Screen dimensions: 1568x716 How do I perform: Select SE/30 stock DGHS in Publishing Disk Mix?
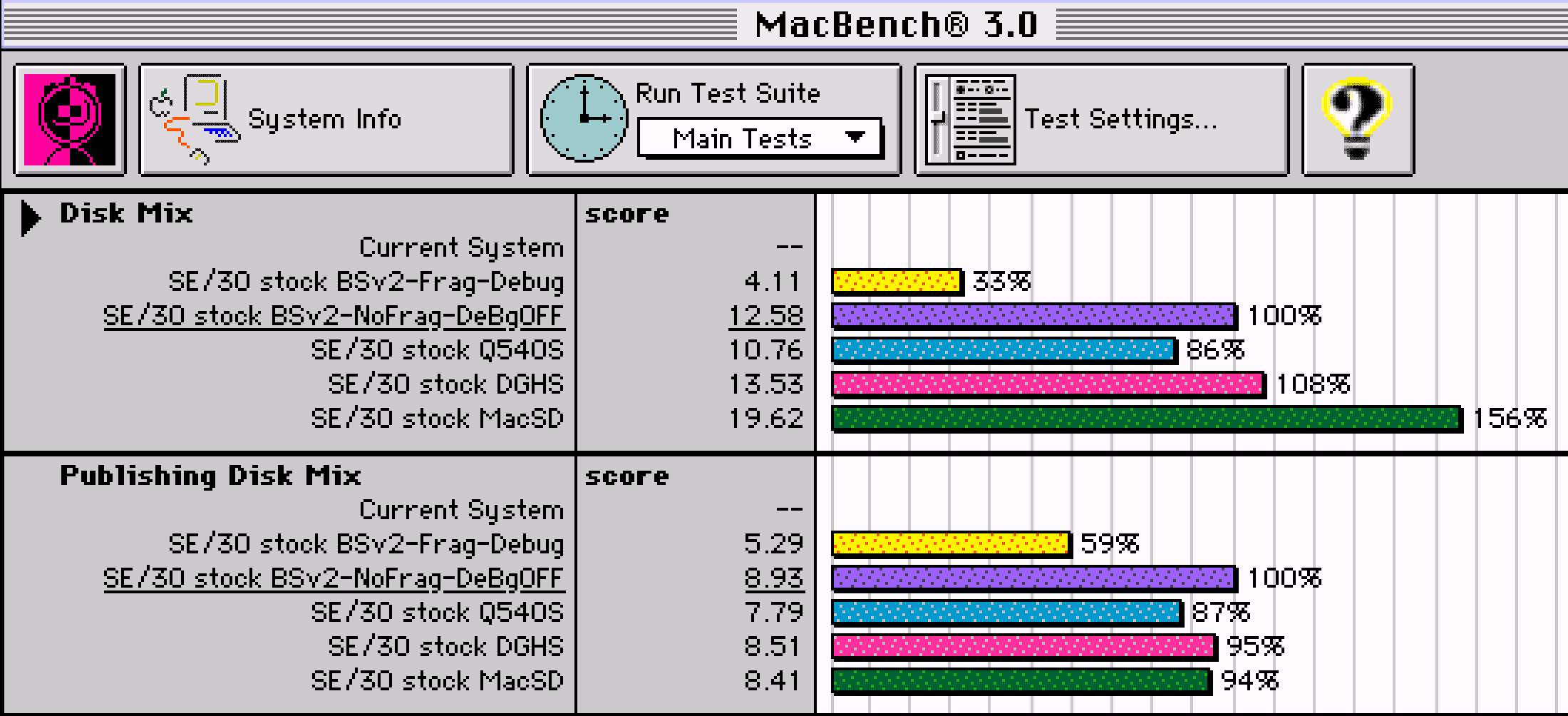click(445, 647)
